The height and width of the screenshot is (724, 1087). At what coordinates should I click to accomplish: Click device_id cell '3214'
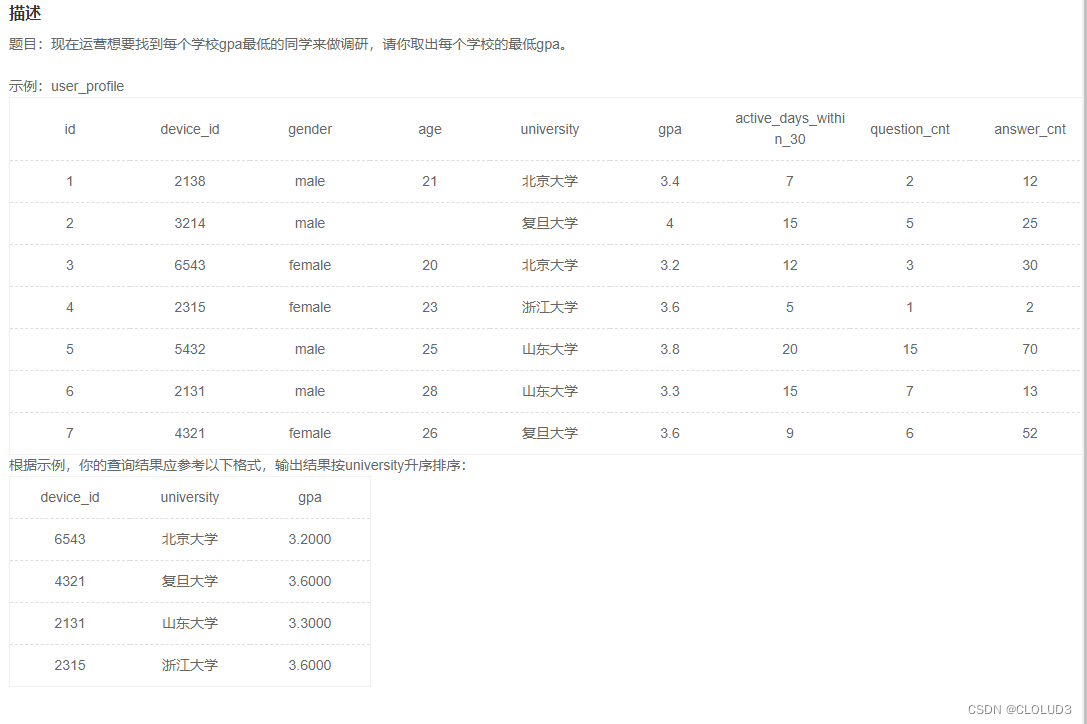[x=189, y=223]
